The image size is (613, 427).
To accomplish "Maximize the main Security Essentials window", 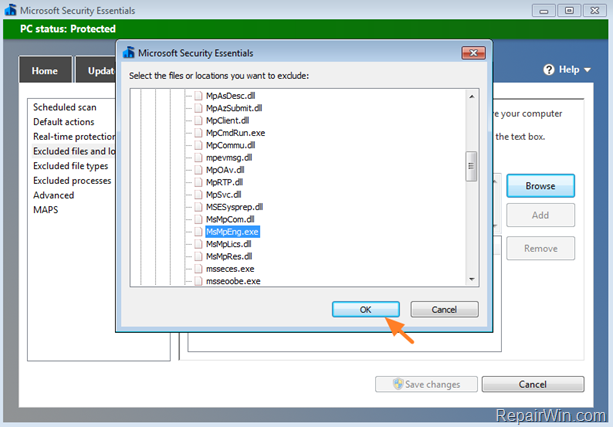I will pyautogui.click(x=569, y=11).
